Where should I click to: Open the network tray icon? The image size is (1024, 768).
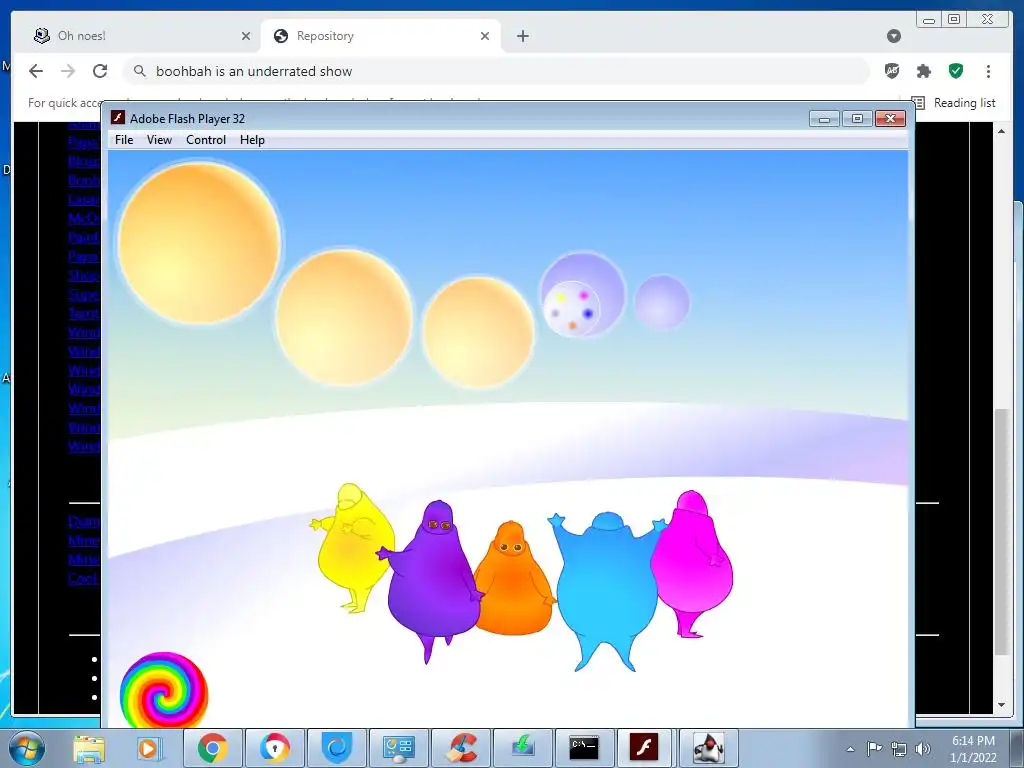pyautogui.click(x=899, y=748)
